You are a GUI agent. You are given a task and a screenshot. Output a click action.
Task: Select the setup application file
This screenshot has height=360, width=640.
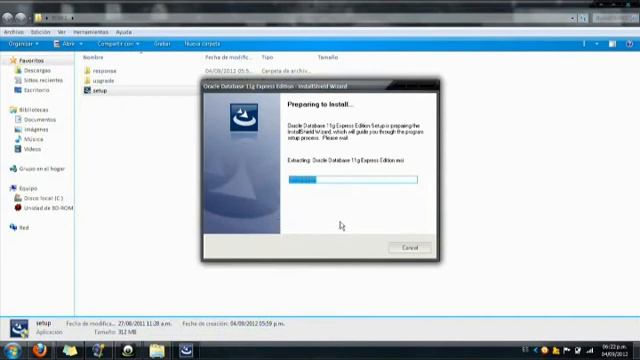(100, 90)
